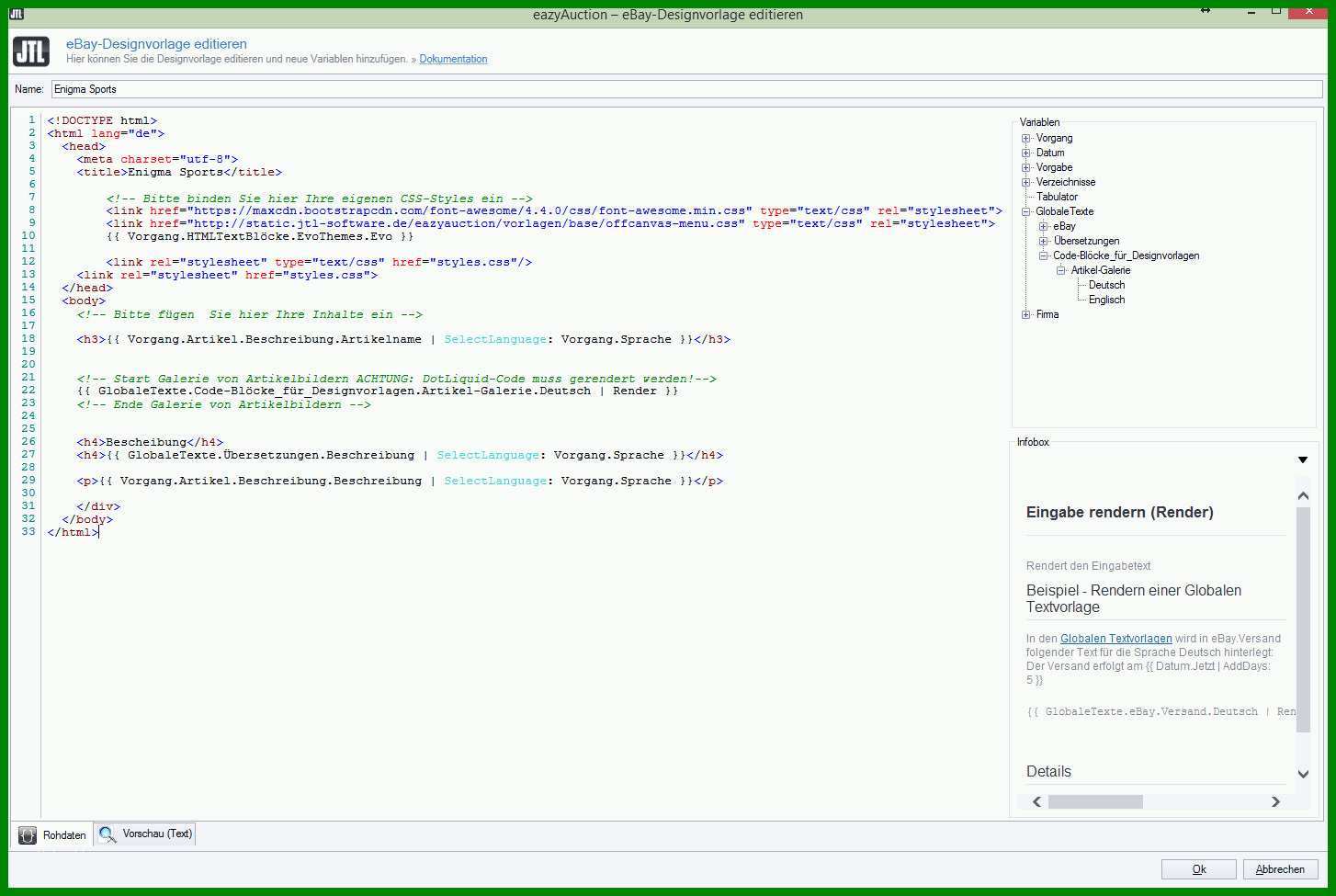Click Infobox horizontal scroll left arrow

pos(1036,801)
